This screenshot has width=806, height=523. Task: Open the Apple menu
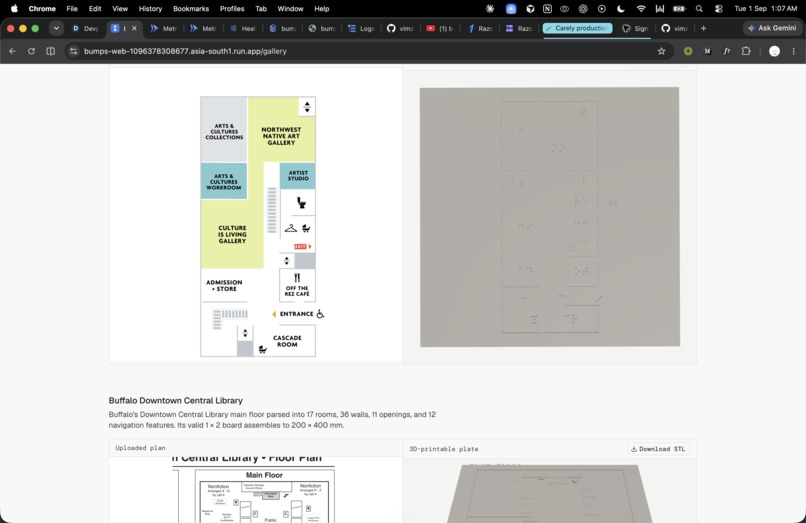[14, 8]
